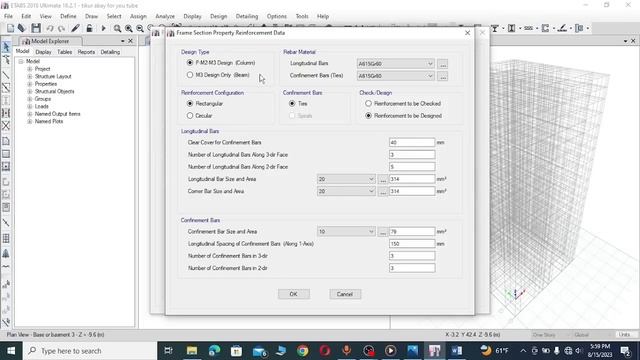Click the column I-section icon in top right toolbar
640x360 pixels.
pos(511,28)
